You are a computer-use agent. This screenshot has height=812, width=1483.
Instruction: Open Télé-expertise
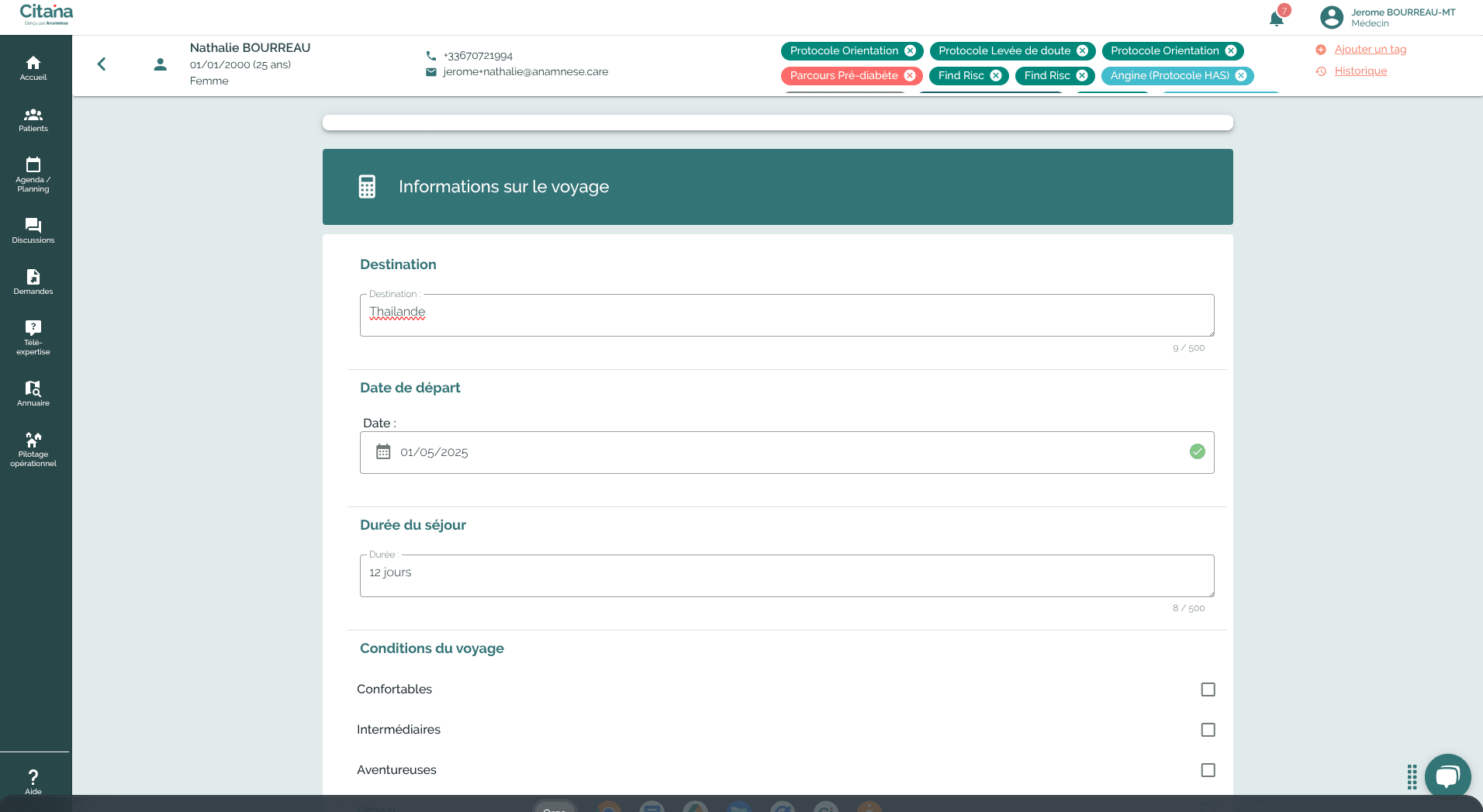[x=33, y=337]
